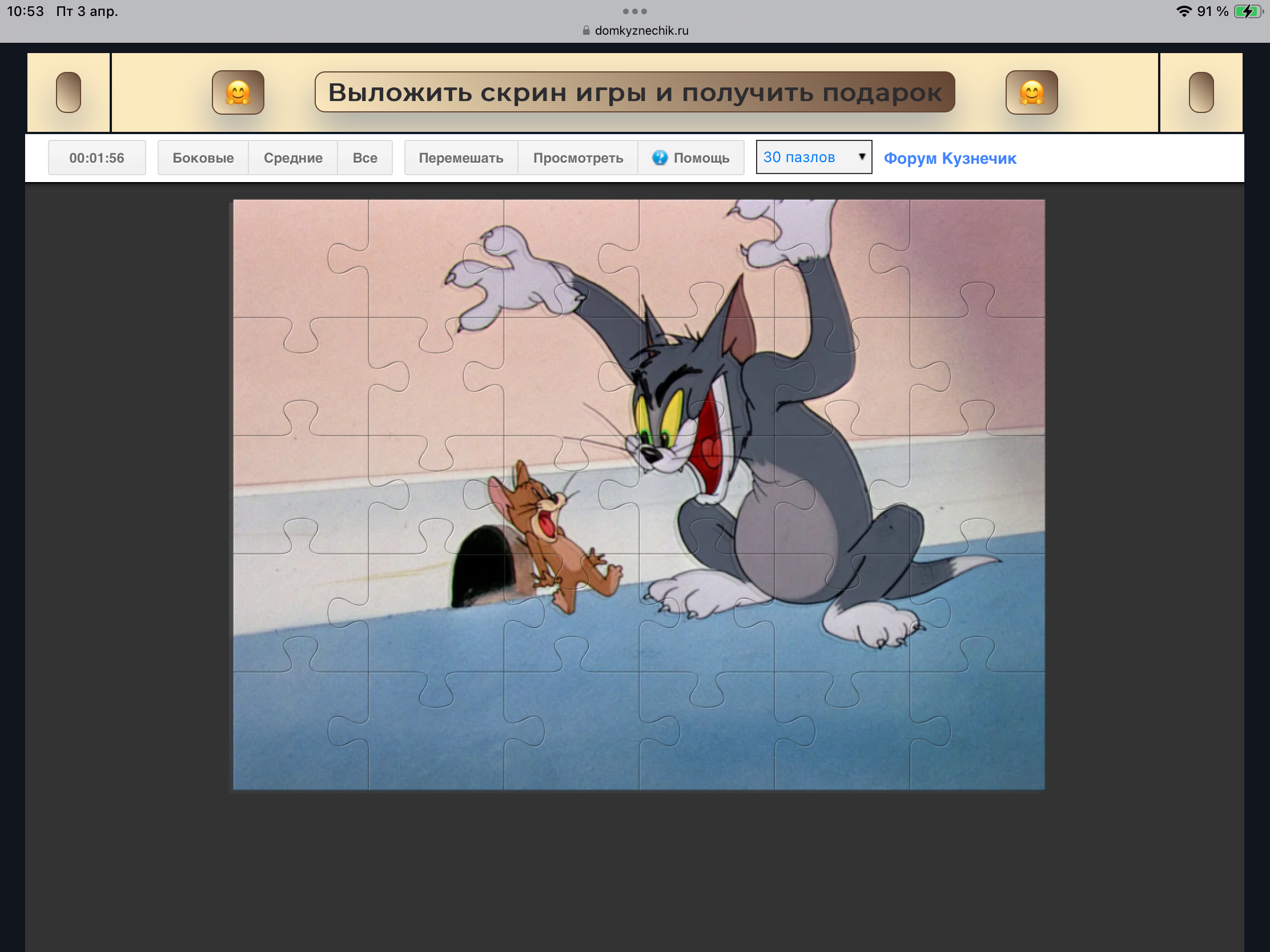Click the left hugging emoji button

[x=238, y=92]
